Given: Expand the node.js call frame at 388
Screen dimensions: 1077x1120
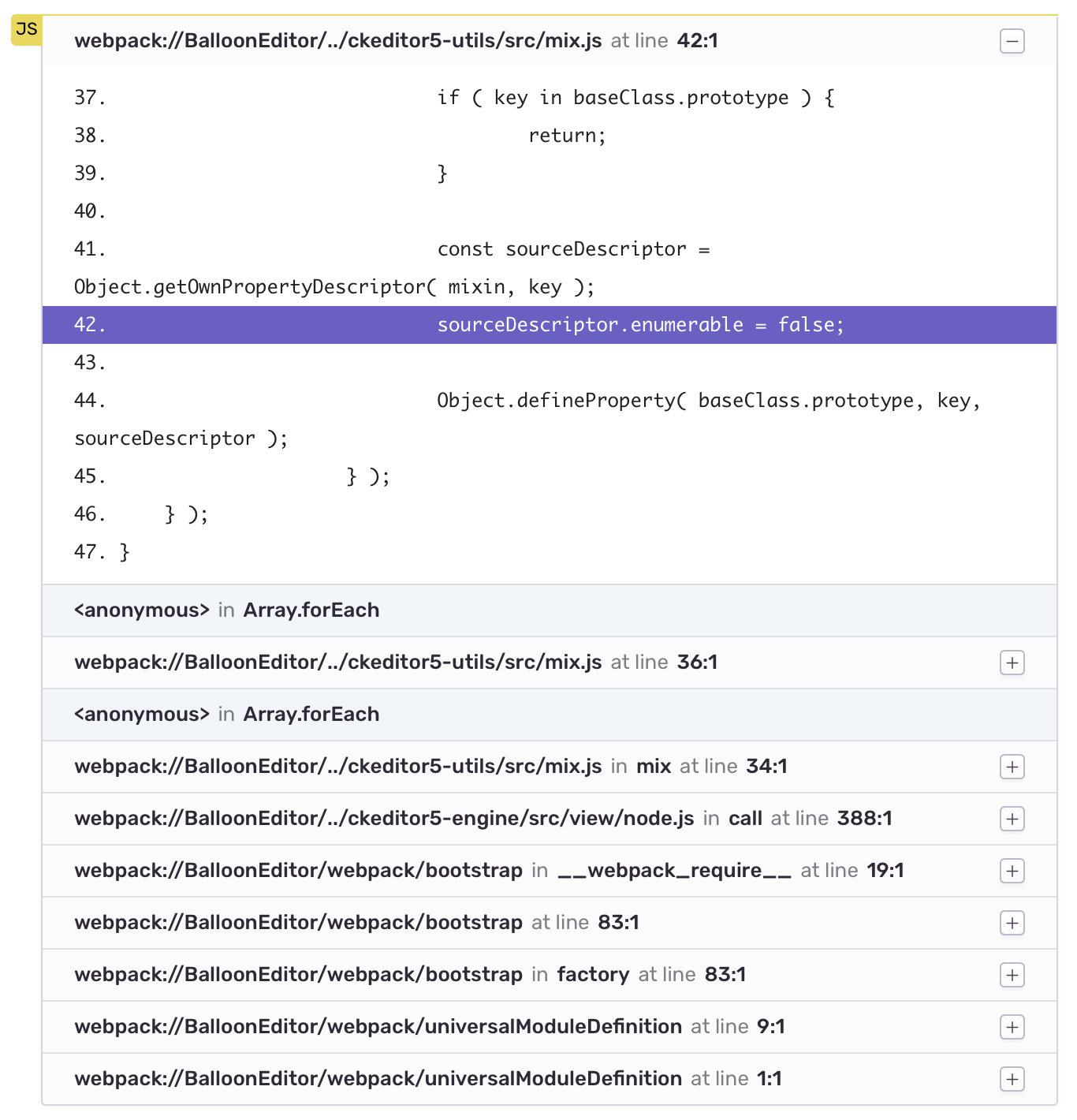Looking at the screenshot, I should click(1012, 819).
